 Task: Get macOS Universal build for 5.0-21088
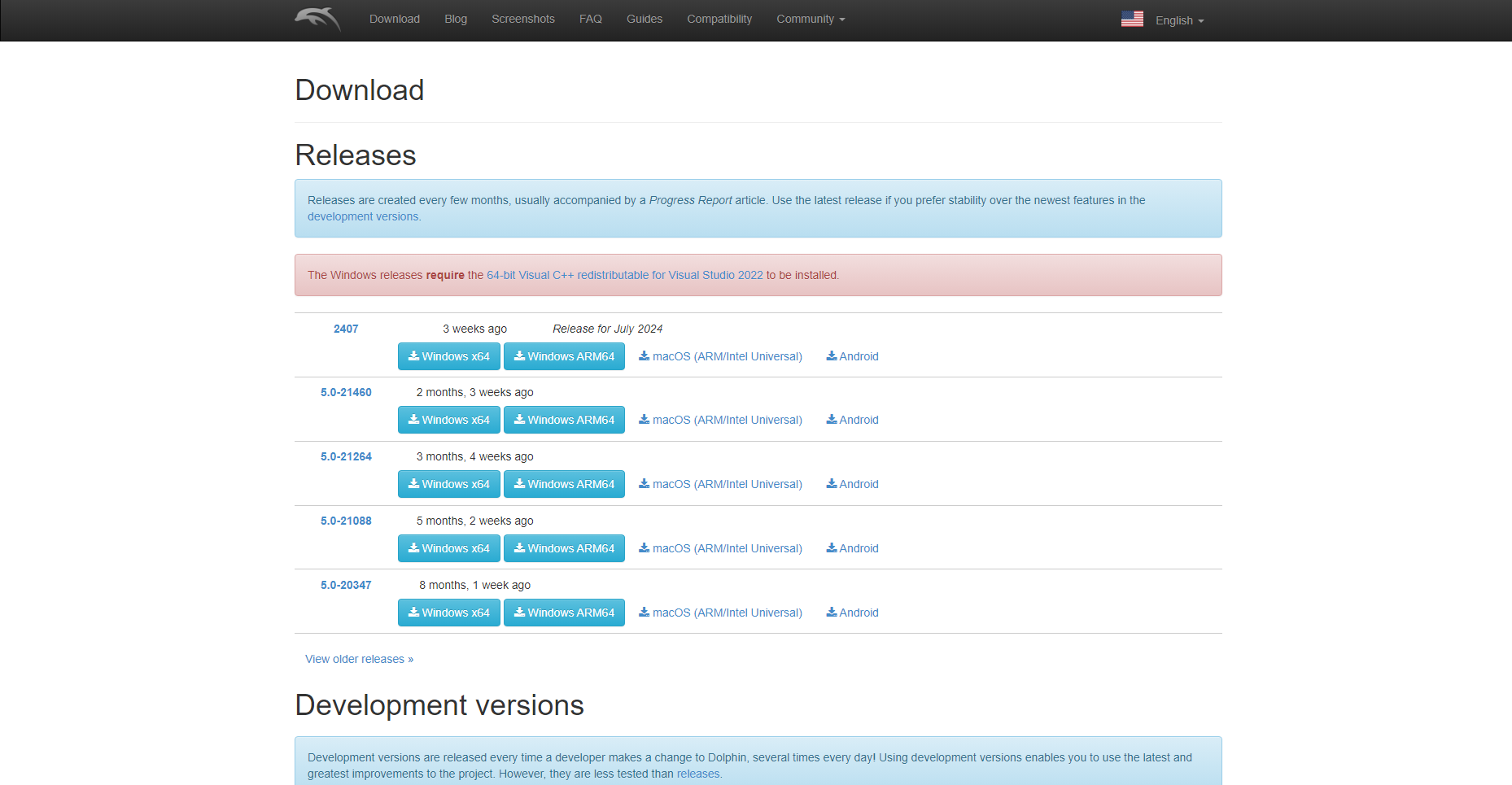[x=720, y=548]
